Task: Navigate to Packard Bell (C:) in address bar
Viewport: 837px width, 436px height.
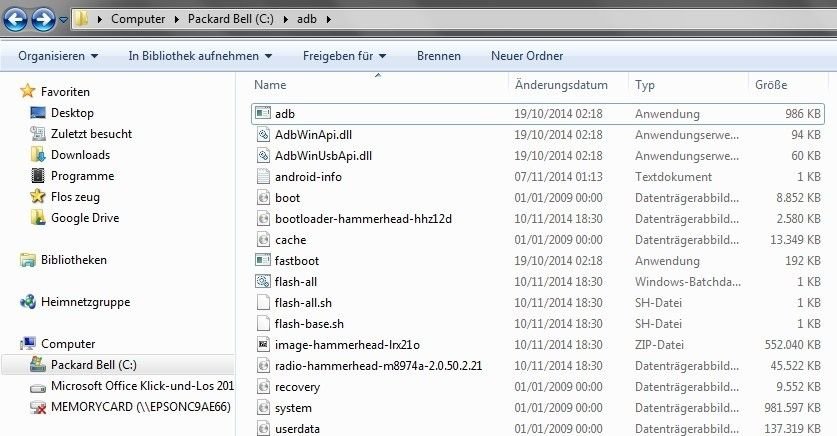Action: click(x=231, y=19)
